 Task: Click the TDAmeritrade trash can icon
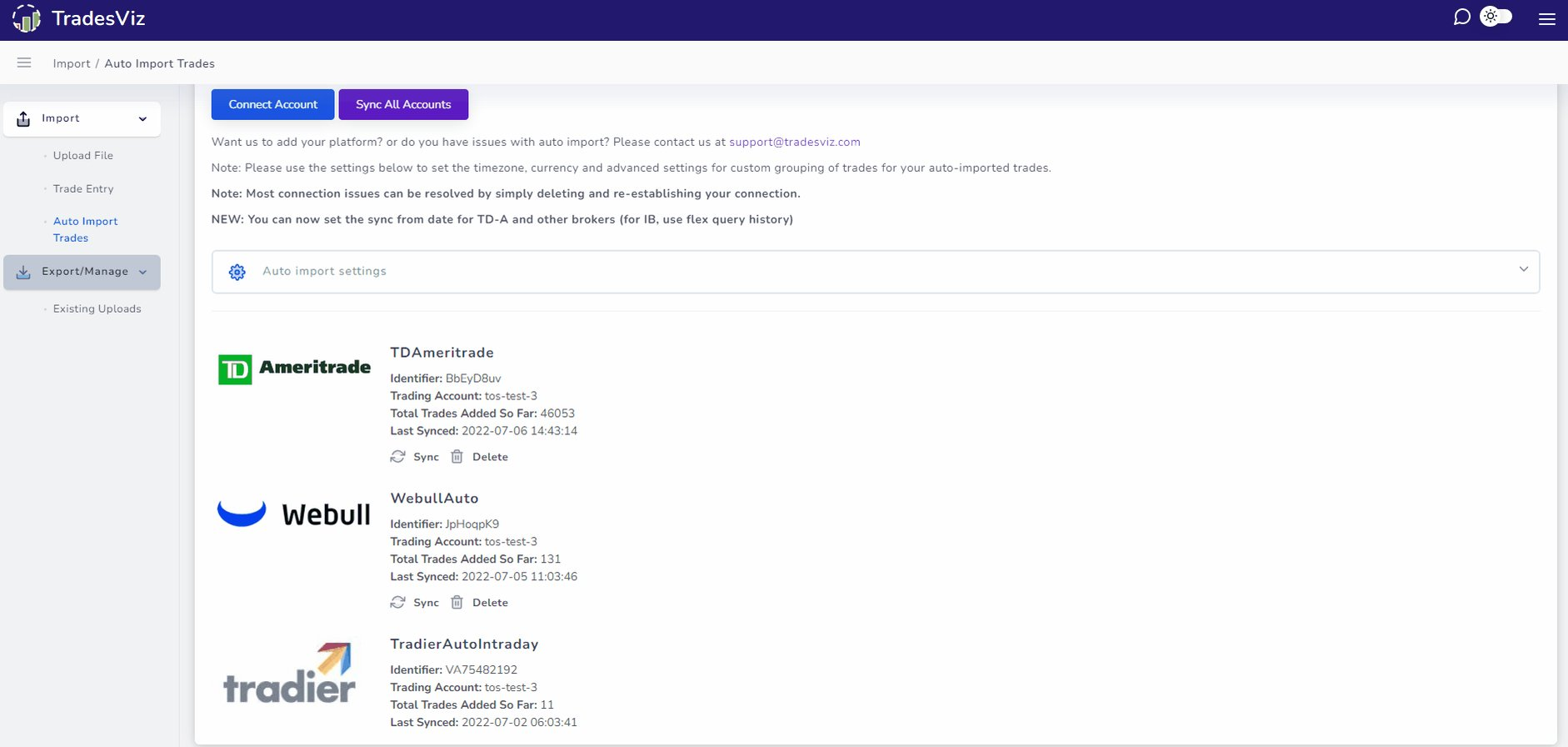(457, 457)
